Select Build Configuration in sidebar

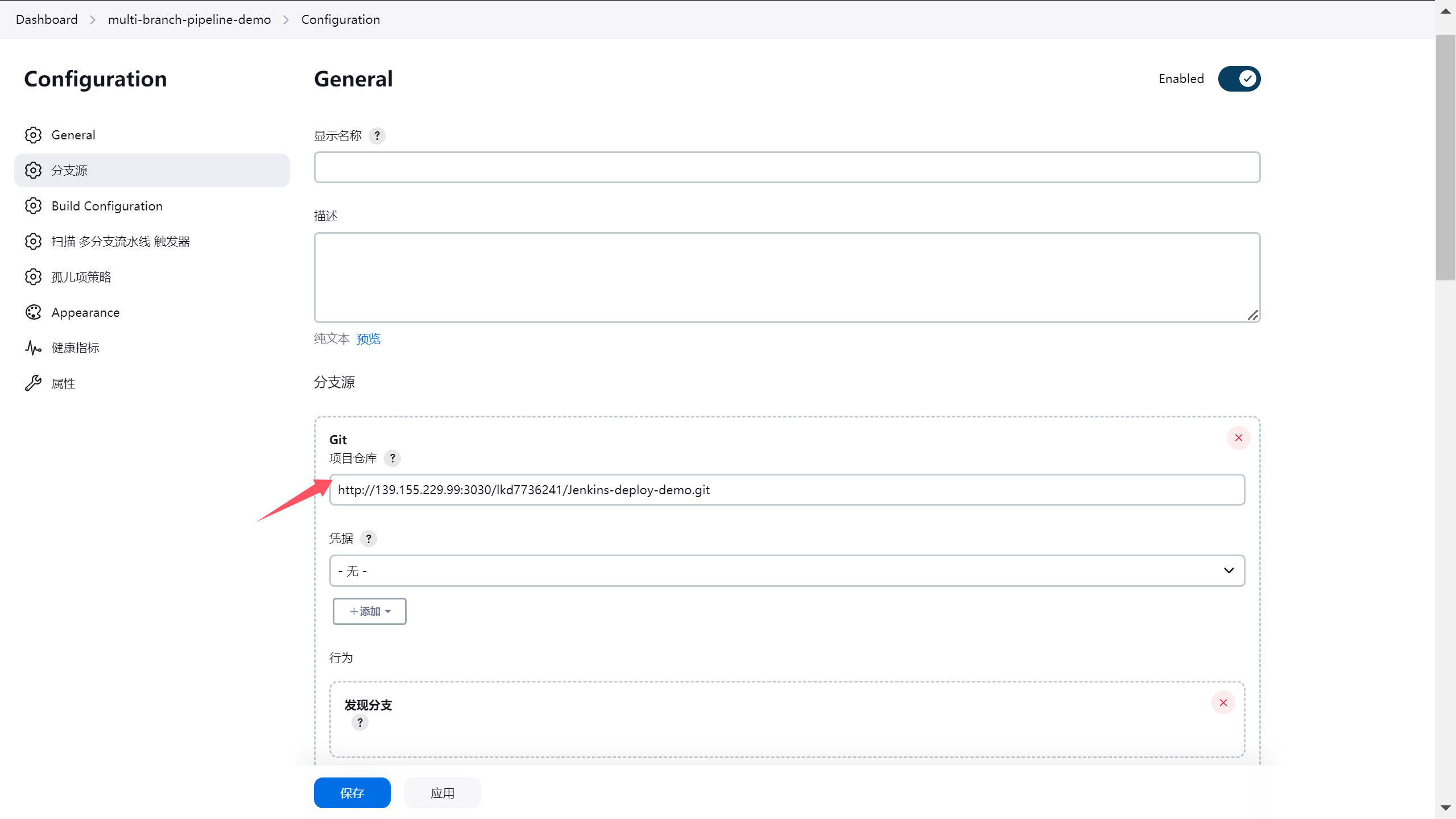point(107,206)
